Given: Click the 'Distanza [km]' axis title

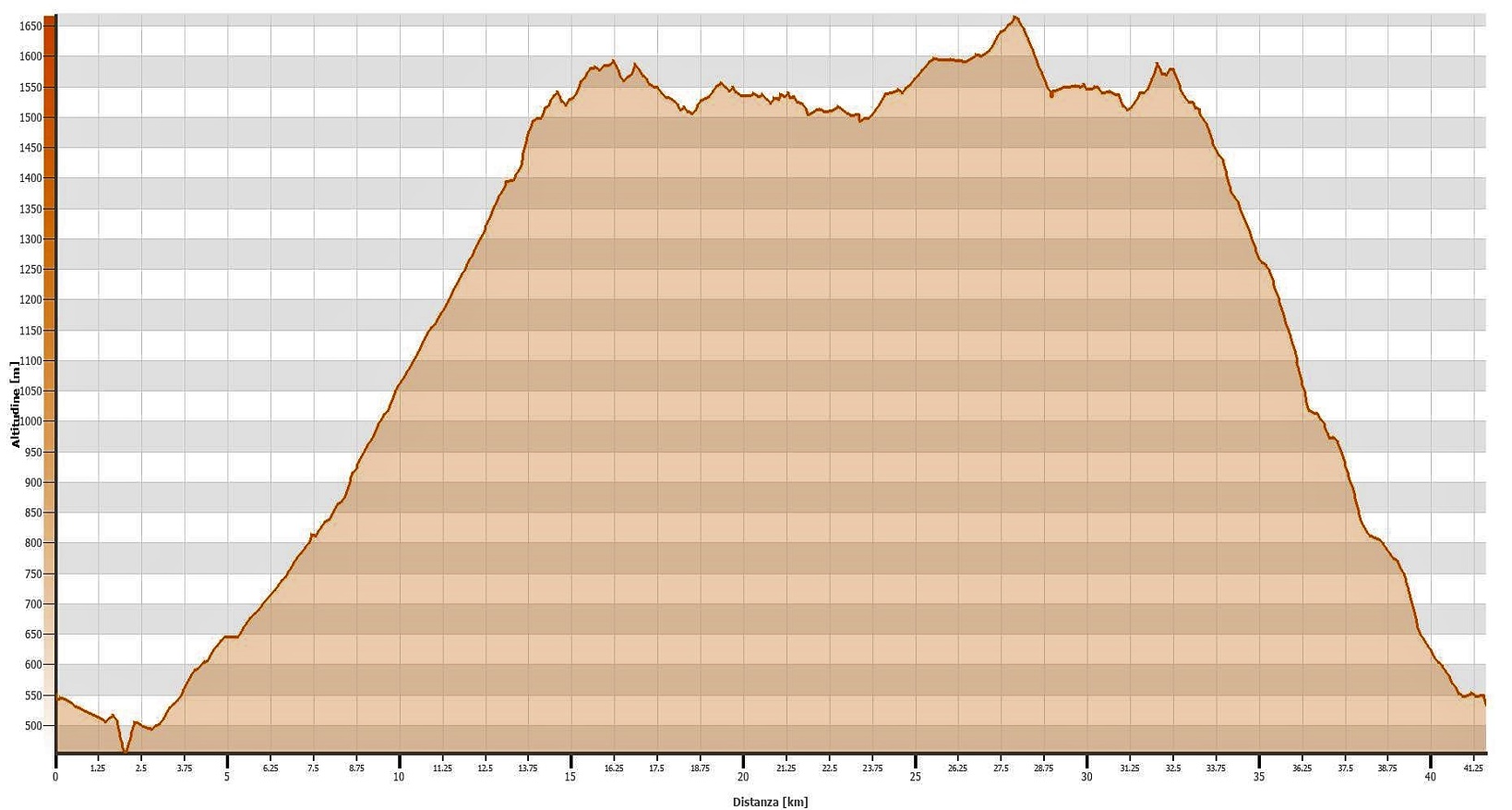Looking at the screenshot, I should coord(769,802).
